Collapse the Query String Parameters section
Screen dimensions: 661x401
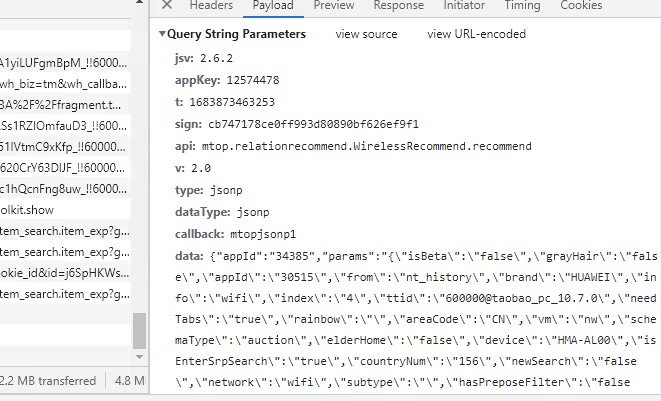(x=163, y=34)
